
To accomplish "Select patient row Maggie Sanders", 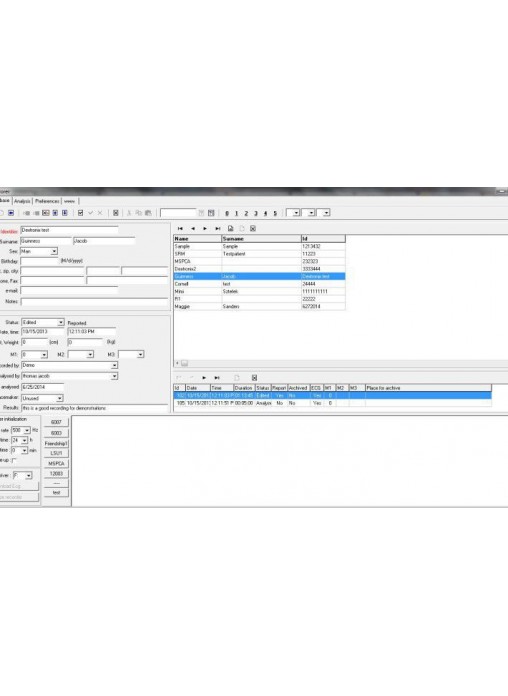I will (x=259, y=306).
